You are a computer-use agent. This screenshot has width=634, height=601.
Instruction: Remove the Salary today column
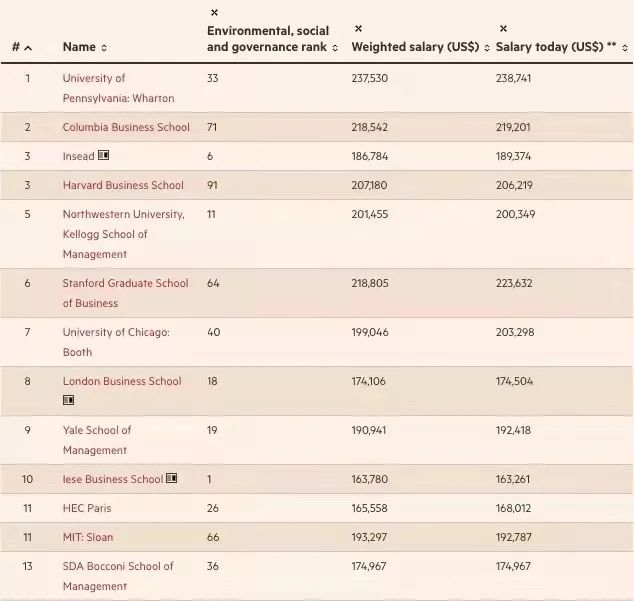(x=503, y=29)
